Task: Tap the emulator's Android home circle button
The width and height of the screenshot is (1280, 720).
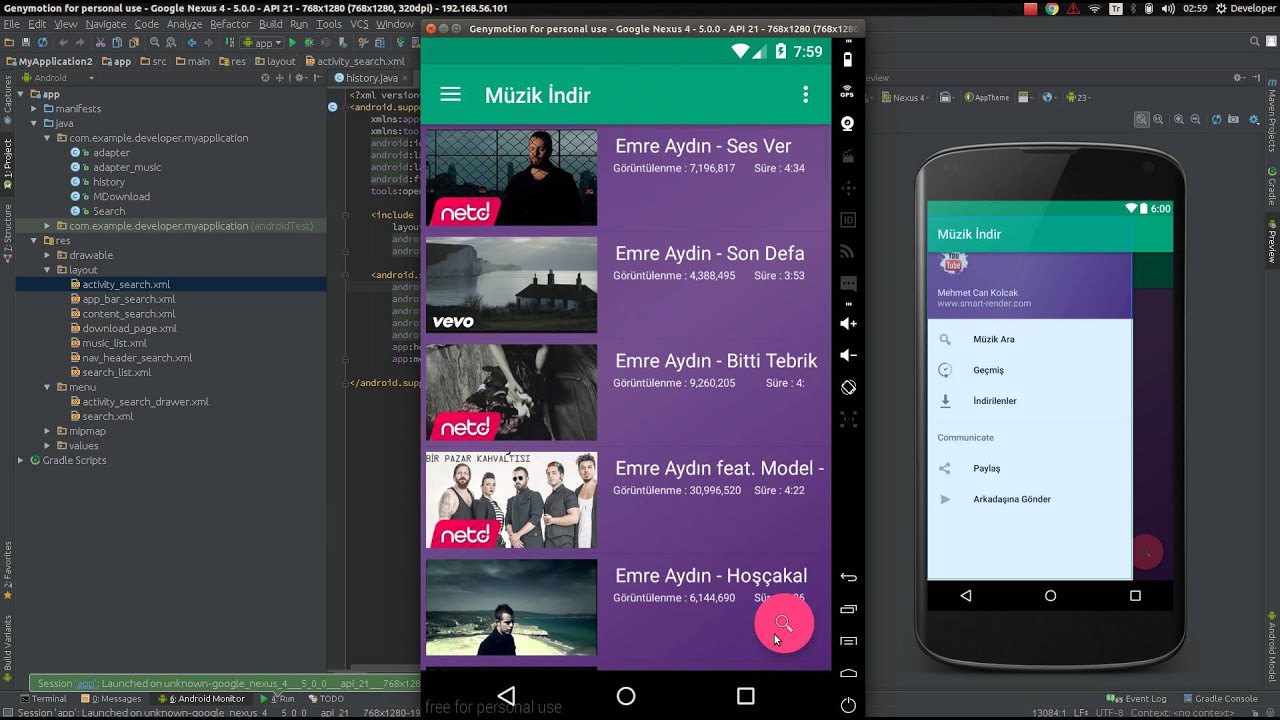Action: click(626, 695)
